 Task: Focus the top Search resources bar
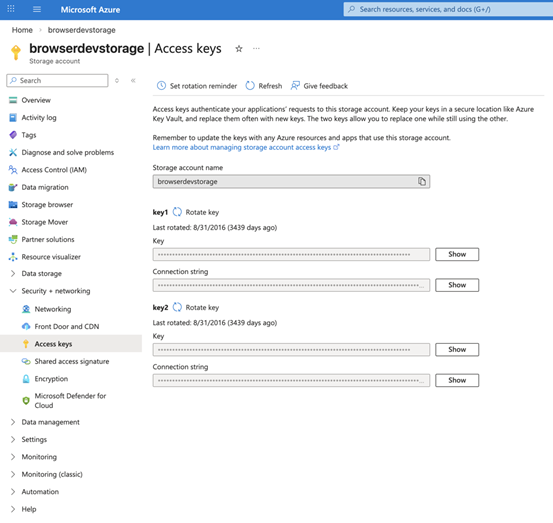tap(448, 10)
